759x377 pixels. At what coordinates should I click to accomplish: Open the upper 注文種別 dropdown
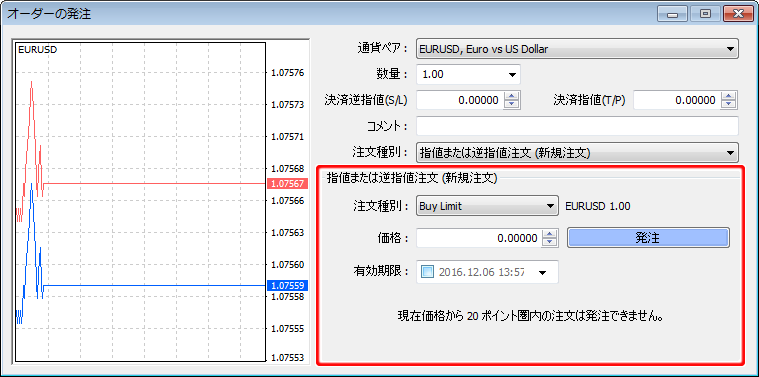pos(577,152)
